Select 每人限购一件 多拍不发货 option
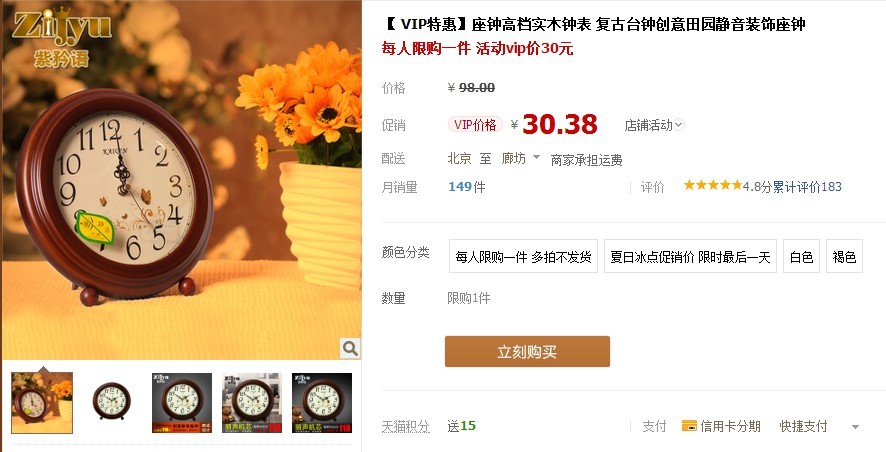The image size is (886, 452). click(523, 257)
